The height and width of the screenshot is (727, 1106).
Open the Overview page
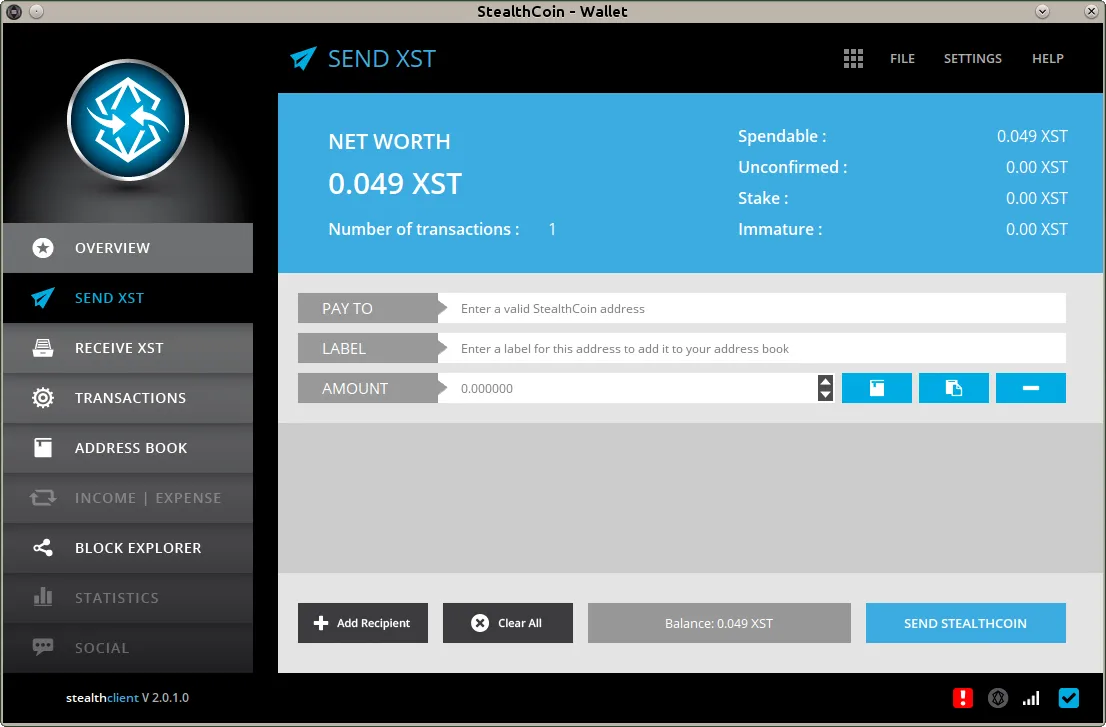[128, 248]
